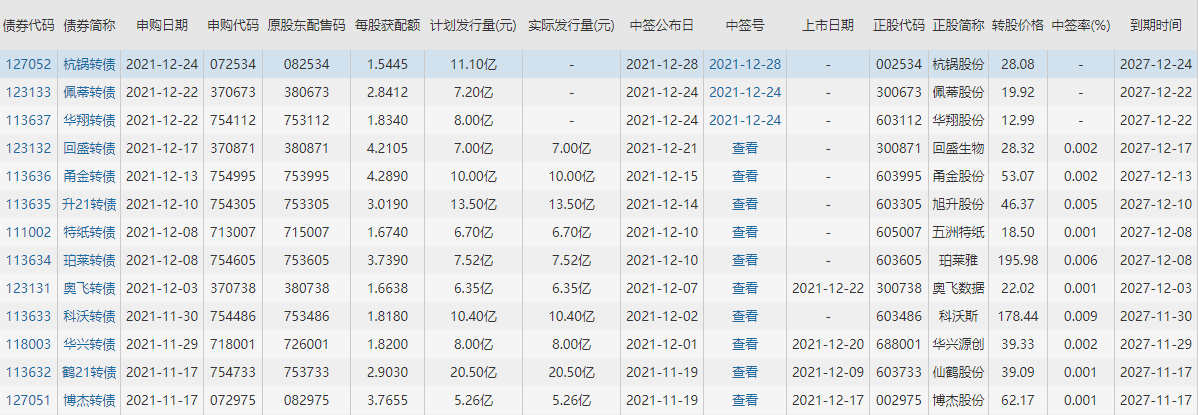Click the 到期时间 column header

[x=1155, y=25]
